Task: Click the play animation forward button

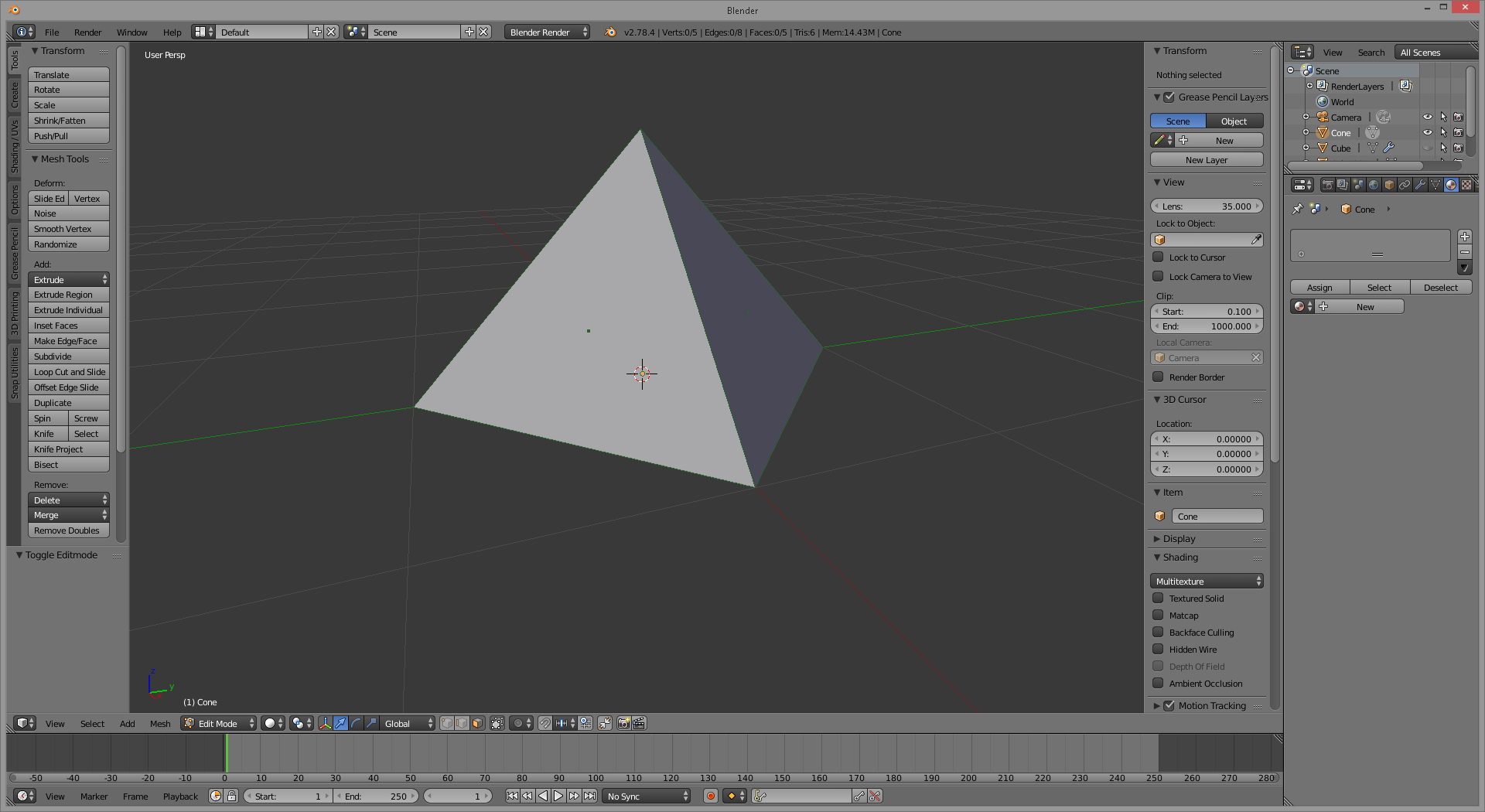Action: click(x=558, y=796)
